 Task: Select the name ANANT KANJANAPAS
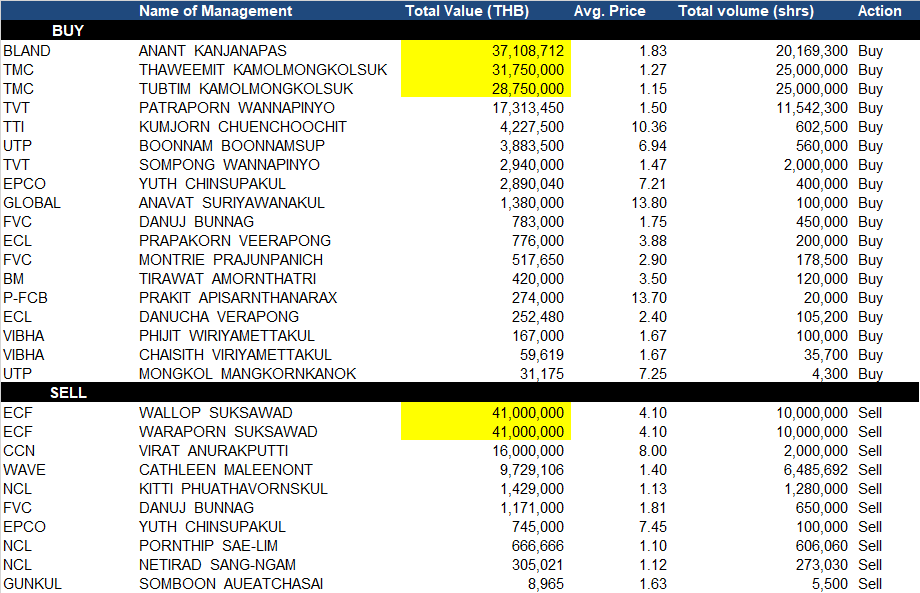pos(213,50)
